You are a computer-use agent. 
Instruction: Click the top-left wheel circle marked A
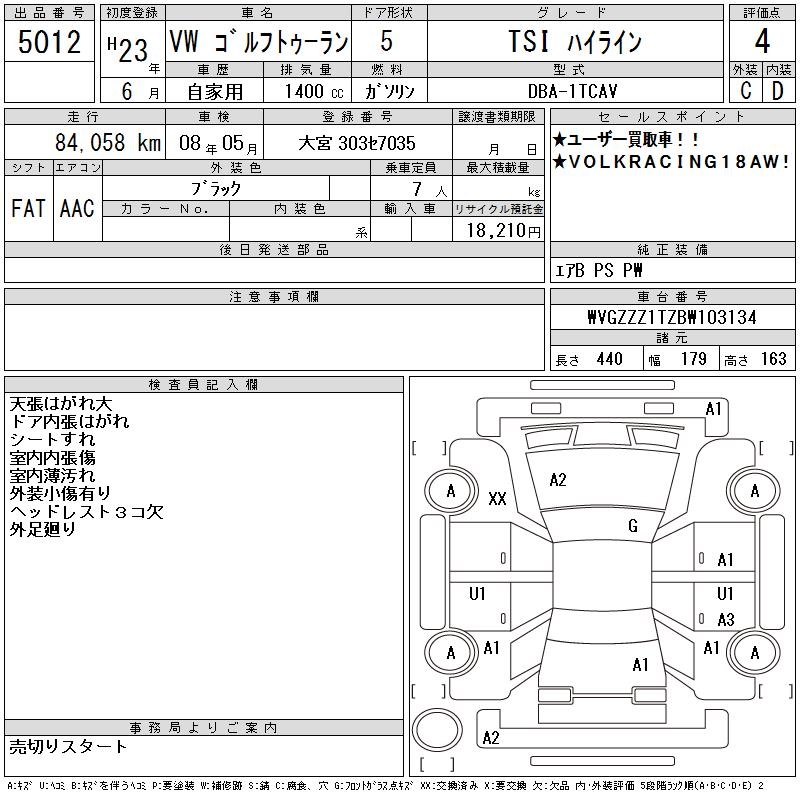pos(451,491)
